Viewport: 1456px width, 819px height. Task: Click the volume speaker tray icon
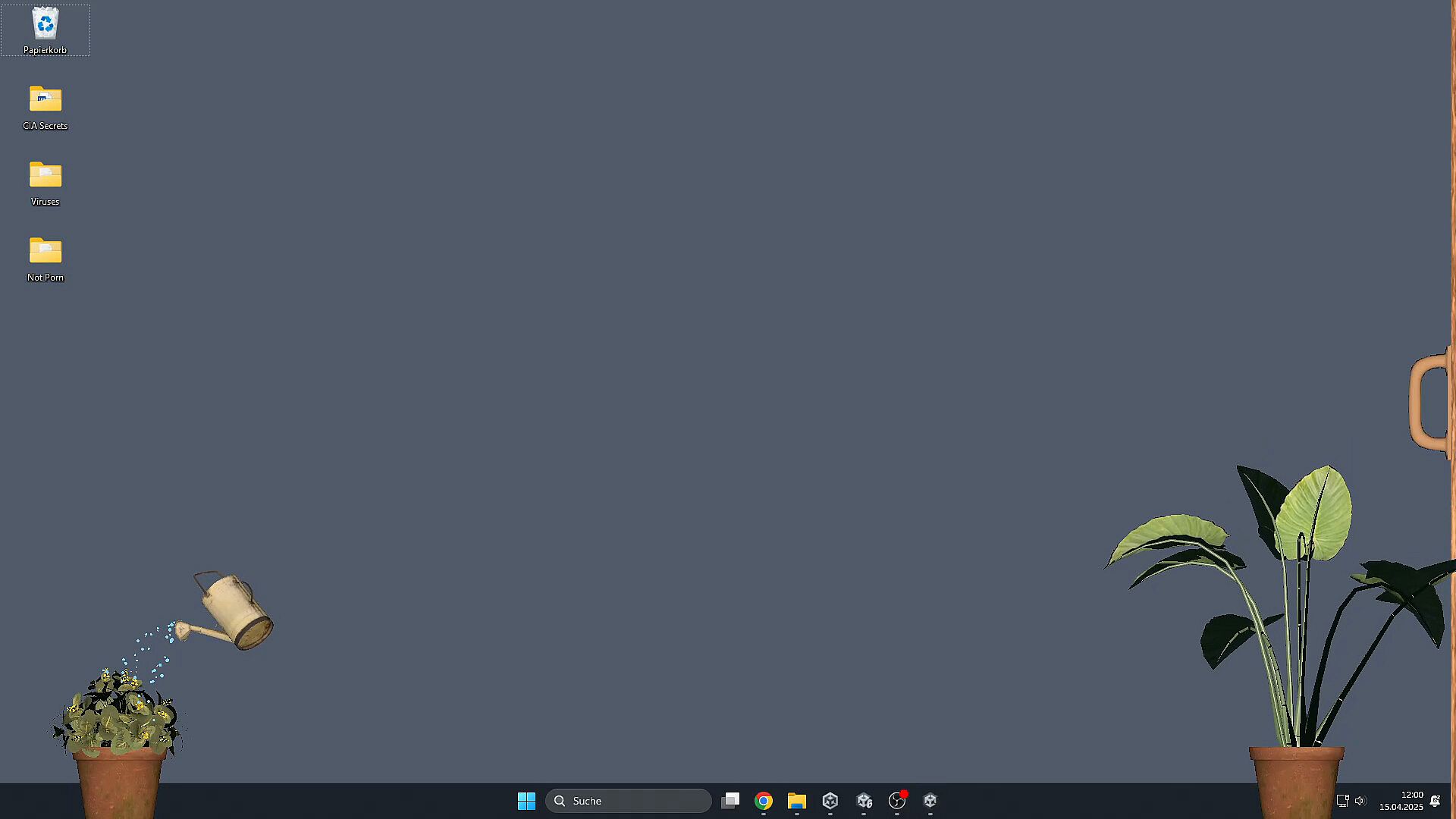[x=1360, y=801]
